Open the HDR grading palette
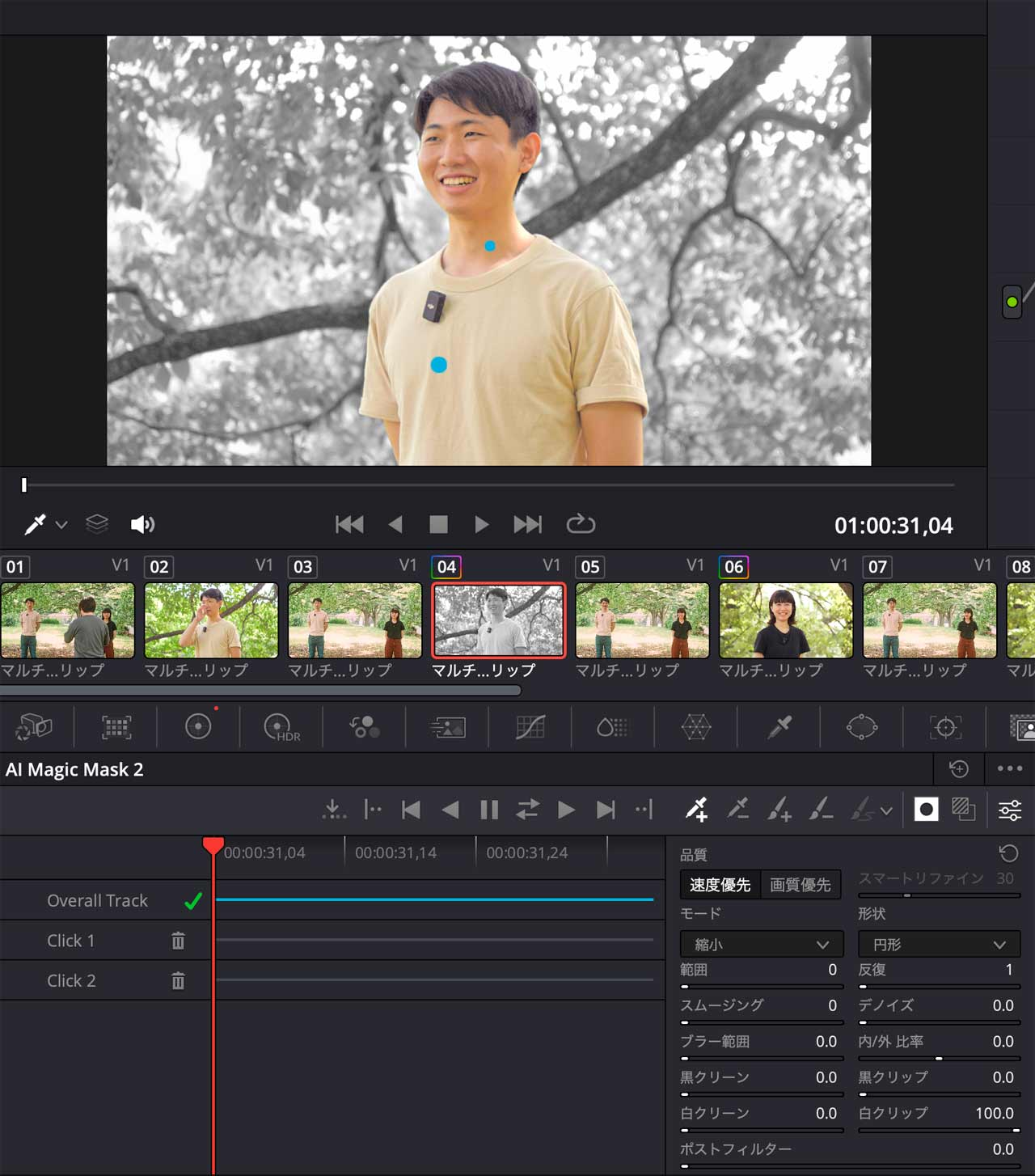 279,726
